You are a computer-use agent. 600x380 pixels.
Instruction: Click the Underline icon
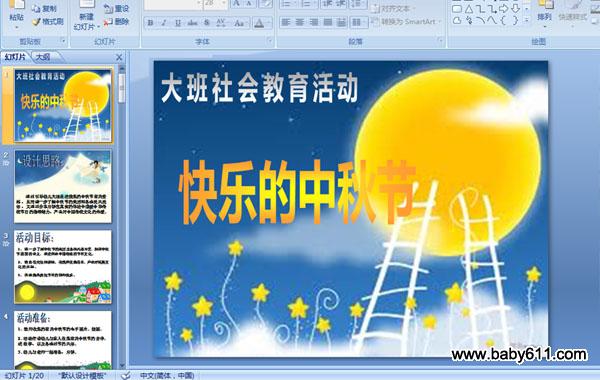coord(178,23)
